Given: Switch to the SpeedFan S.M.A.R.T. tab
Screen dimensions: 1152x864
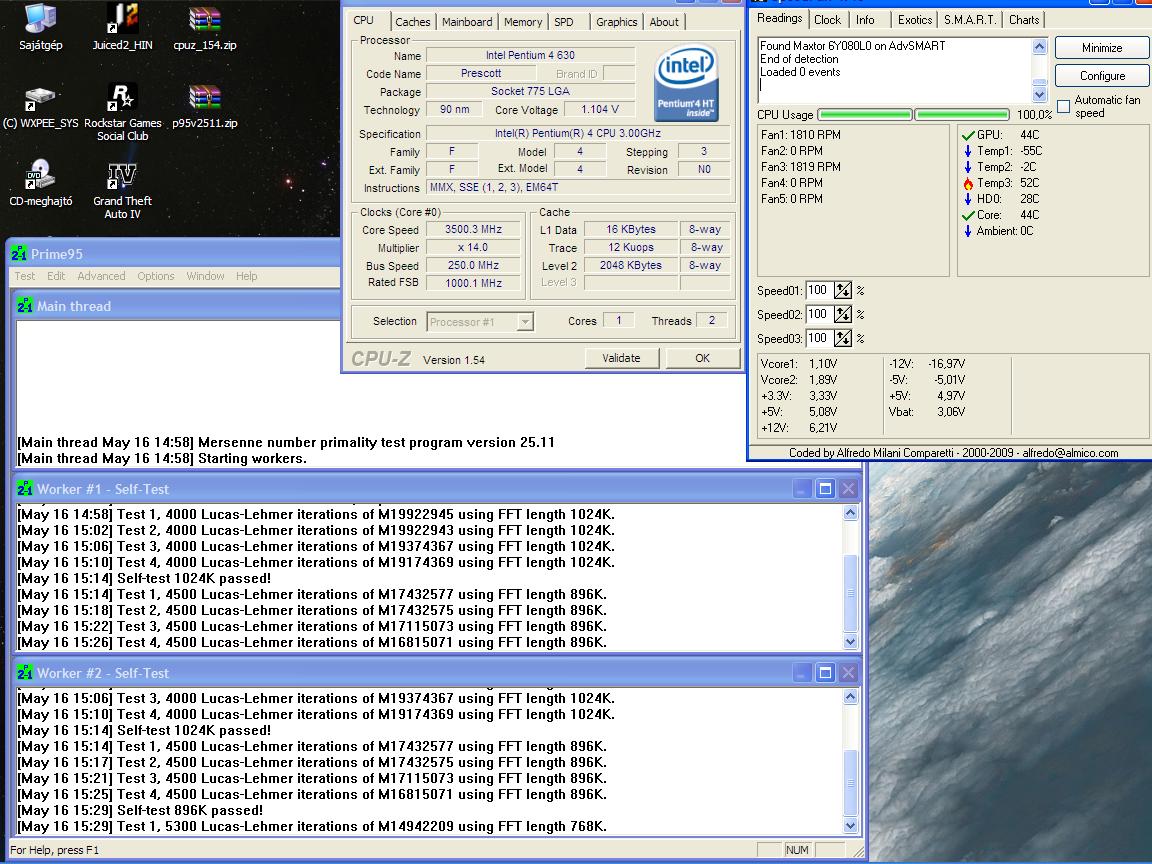Looking at the screenshot, I should point(970,20).
